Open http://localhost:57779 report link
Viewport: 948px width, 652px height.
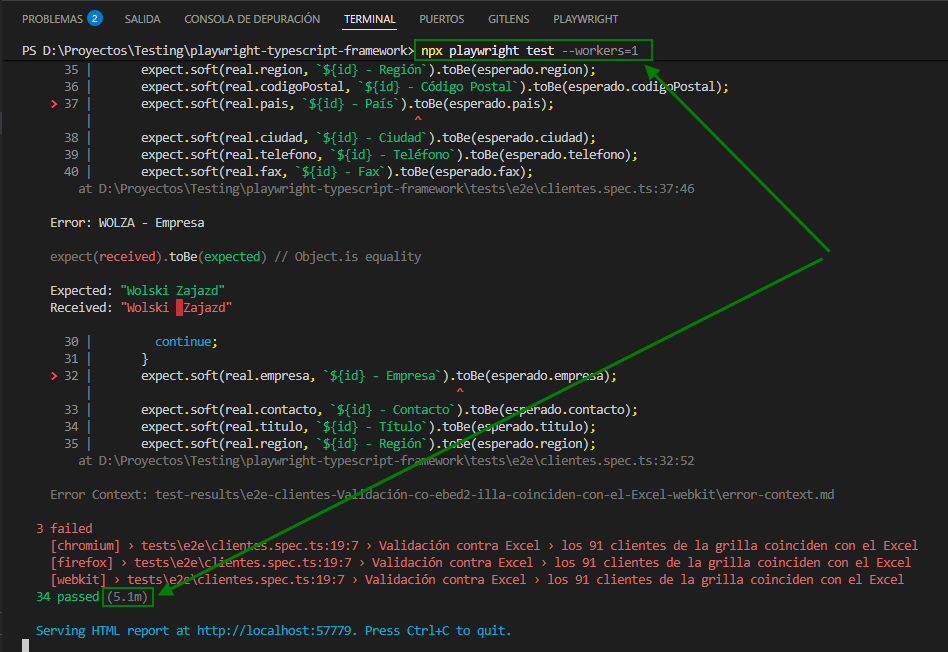click(274, 630)
